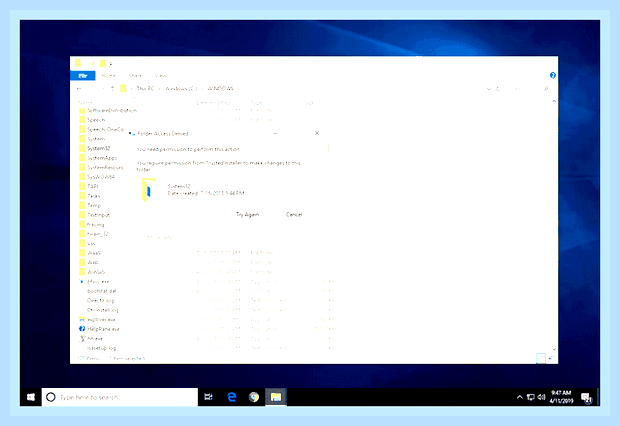Image resolution: width=620 pixels, height=426 pixels.
Task: Select the System32 folder in list
Action: [95, 148]
